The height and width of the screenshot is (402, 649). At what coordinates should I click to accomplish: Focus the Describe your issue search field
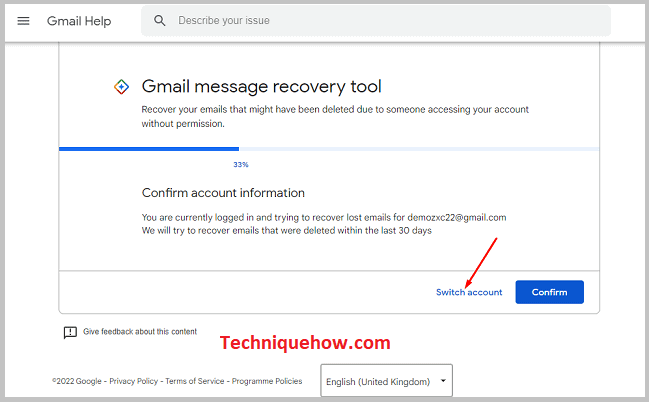(x=376, y=21)
